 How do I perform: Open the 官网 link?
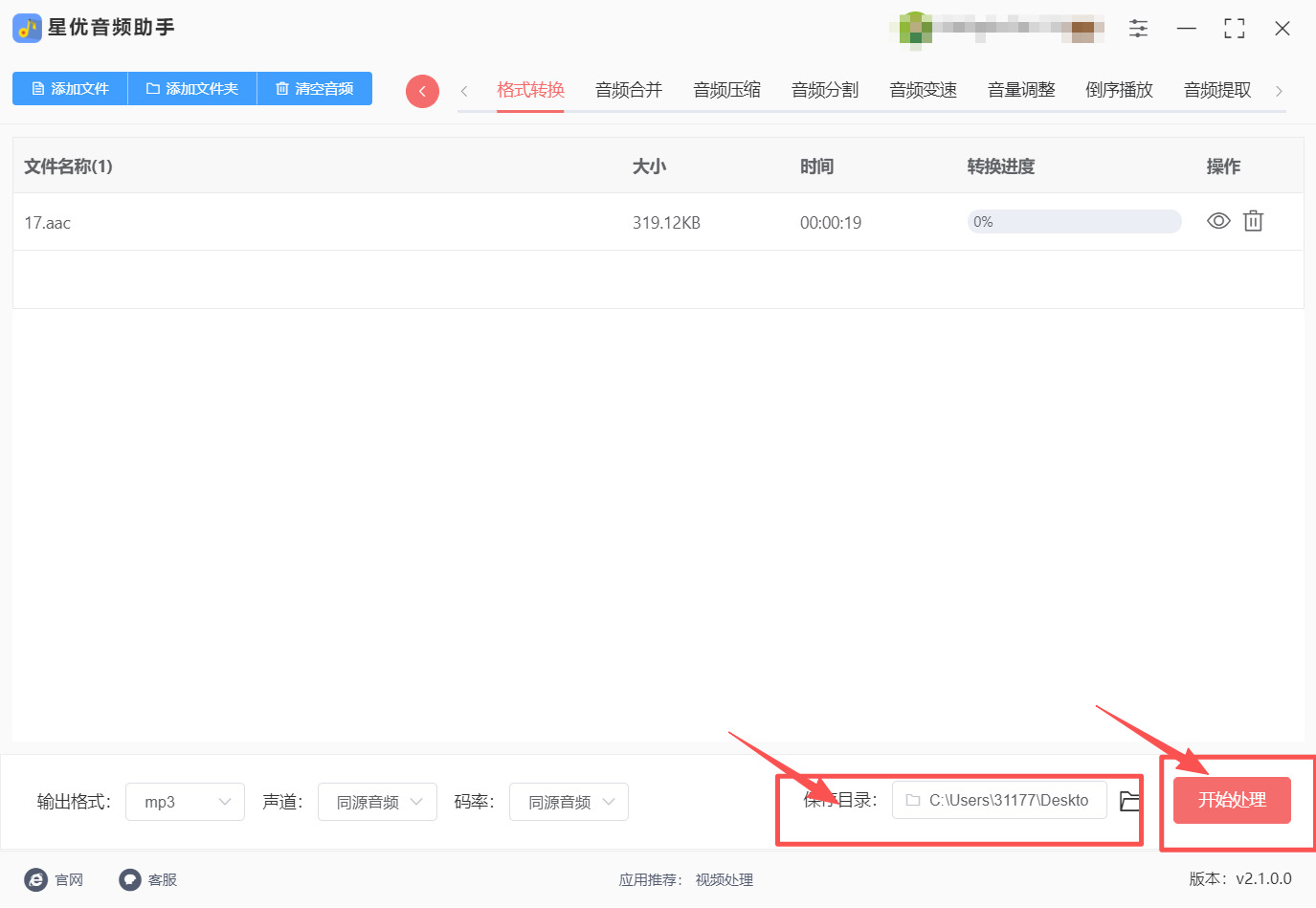(69, 880)
